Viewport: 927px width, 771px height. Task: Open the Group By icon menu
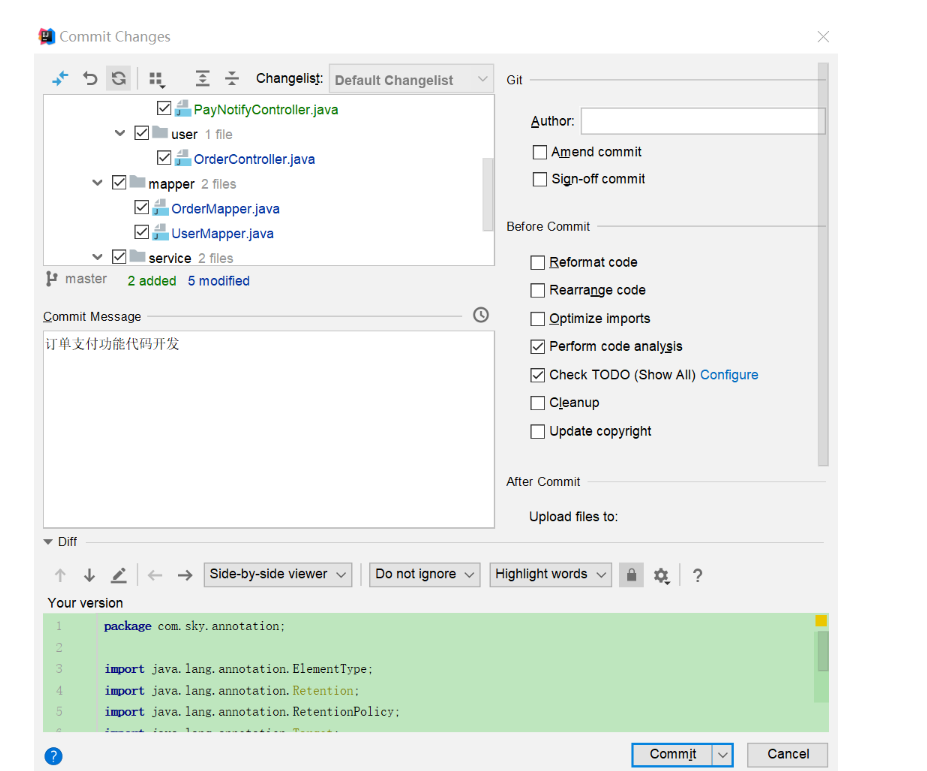pyautogui.click(x=157, y=79)
